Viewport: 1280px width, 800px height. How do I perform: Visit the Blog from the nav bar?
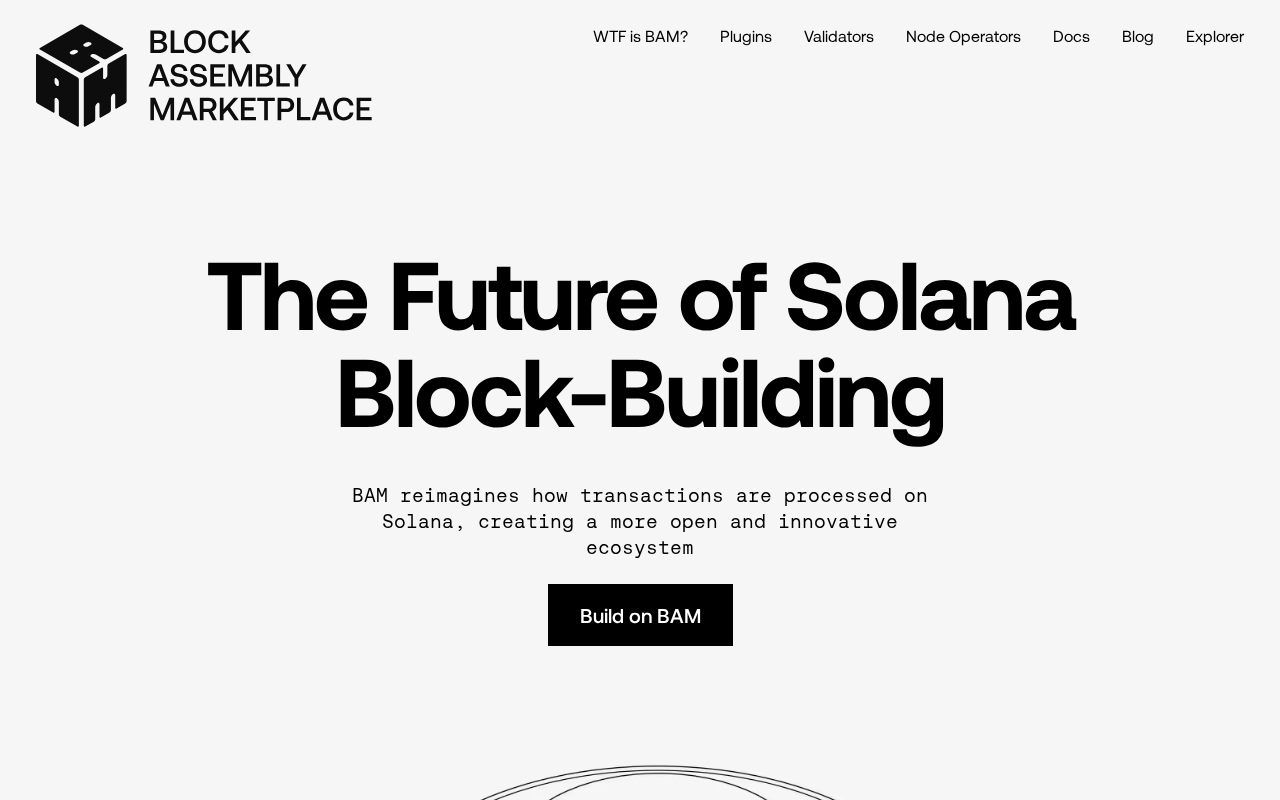[x=1138, y=37]
